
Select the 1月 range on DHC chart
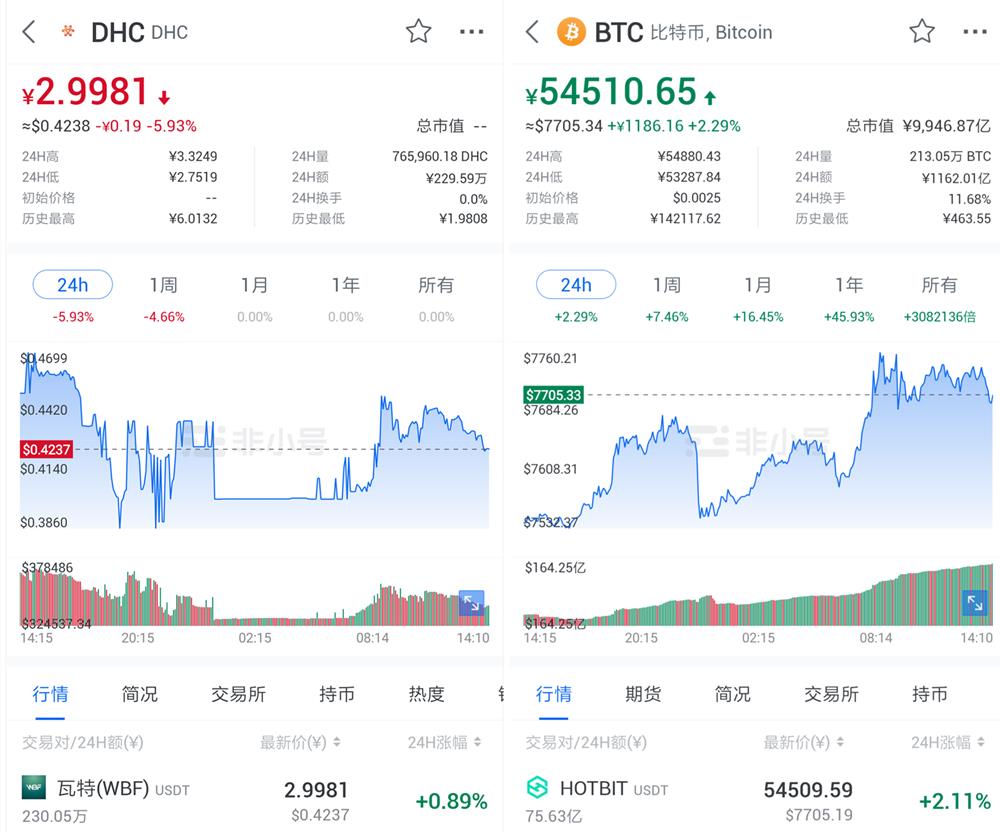click(x=254, y=285)
